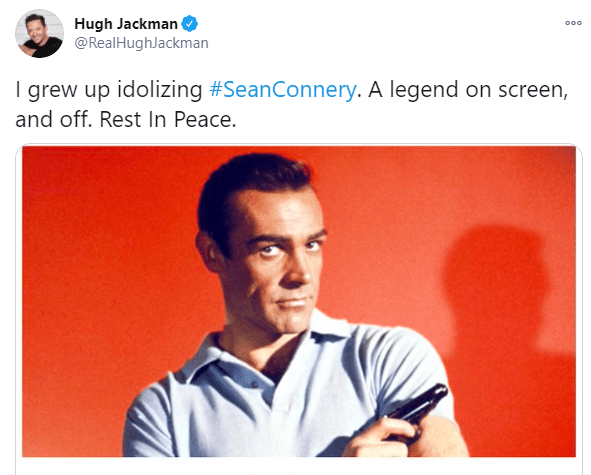591x475 pixels.
Task: Select the "Rest In Peace." text
Action: tap(168, 120)
